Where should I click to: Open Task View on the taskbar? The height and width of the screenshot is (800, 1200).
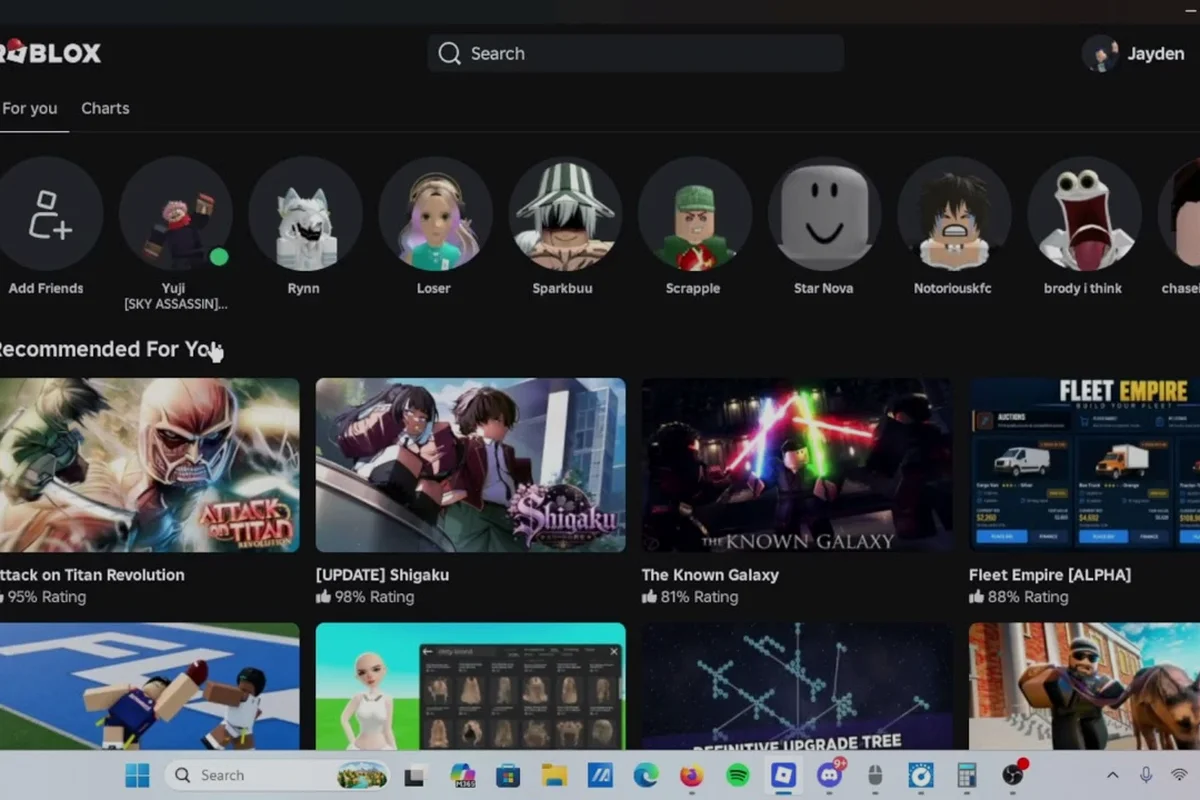(x=414, y=775)
